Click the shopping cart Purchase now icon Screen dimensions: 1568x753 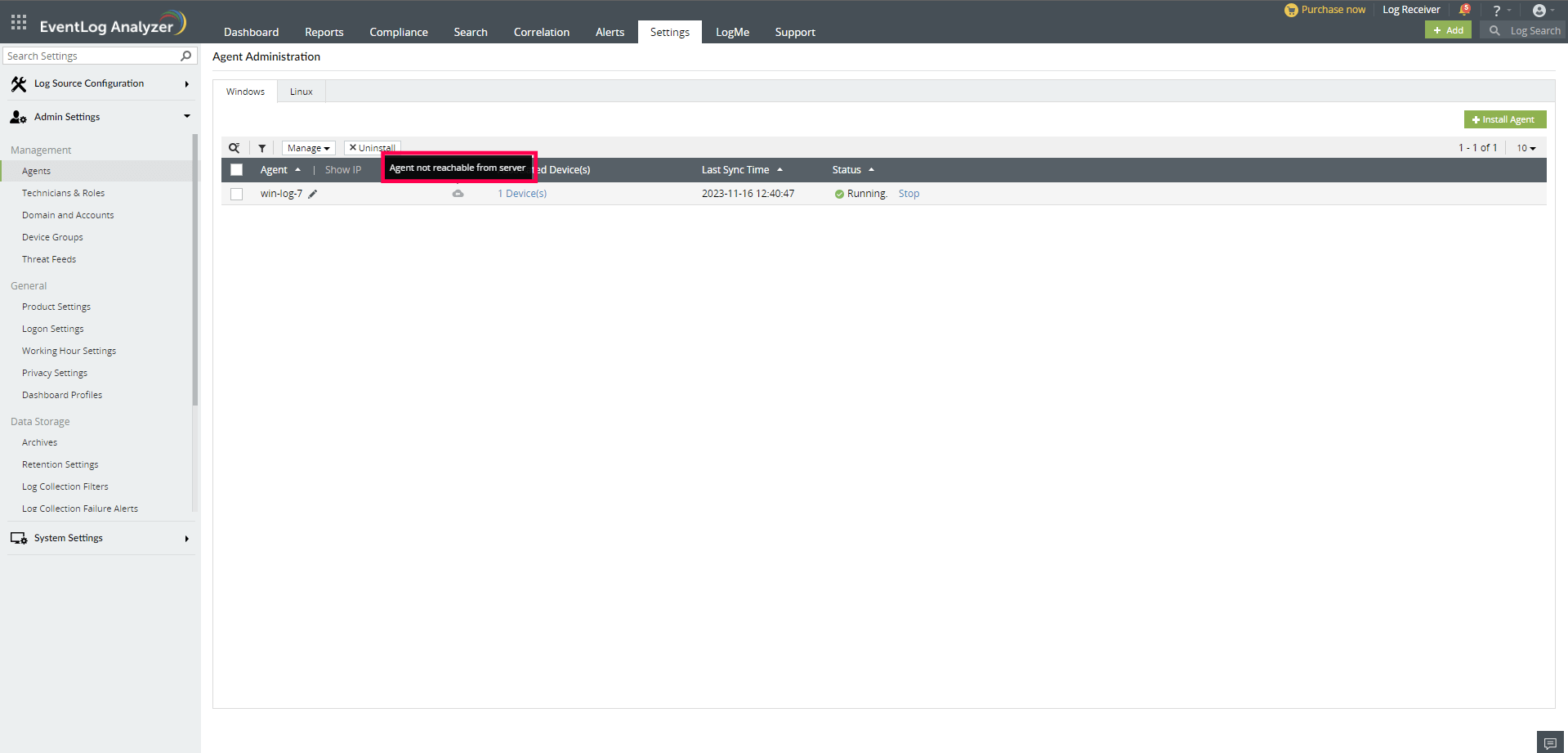click(1291, 10)
